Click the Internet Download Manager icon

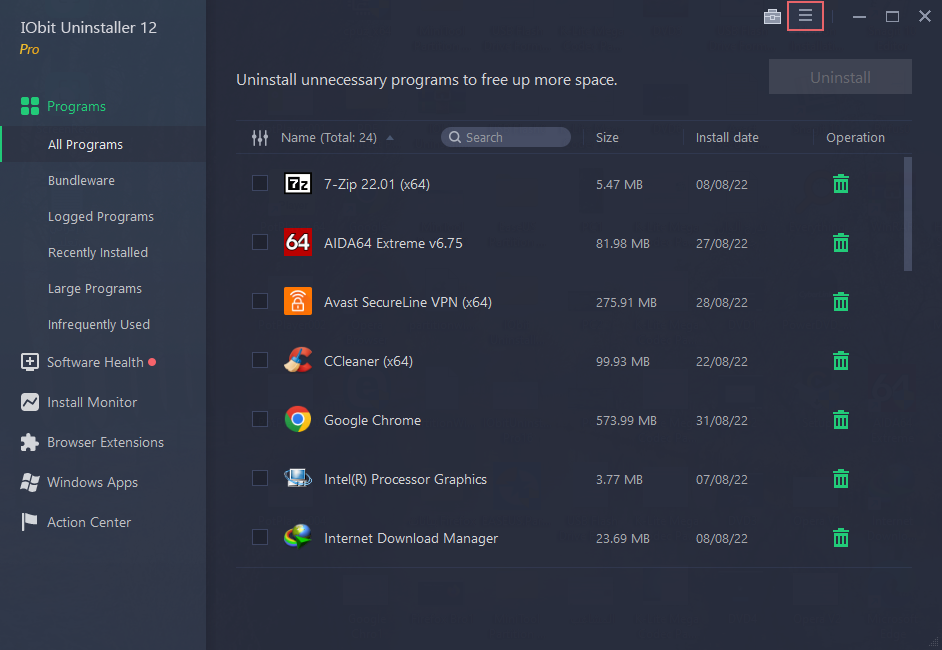[297, 536]
